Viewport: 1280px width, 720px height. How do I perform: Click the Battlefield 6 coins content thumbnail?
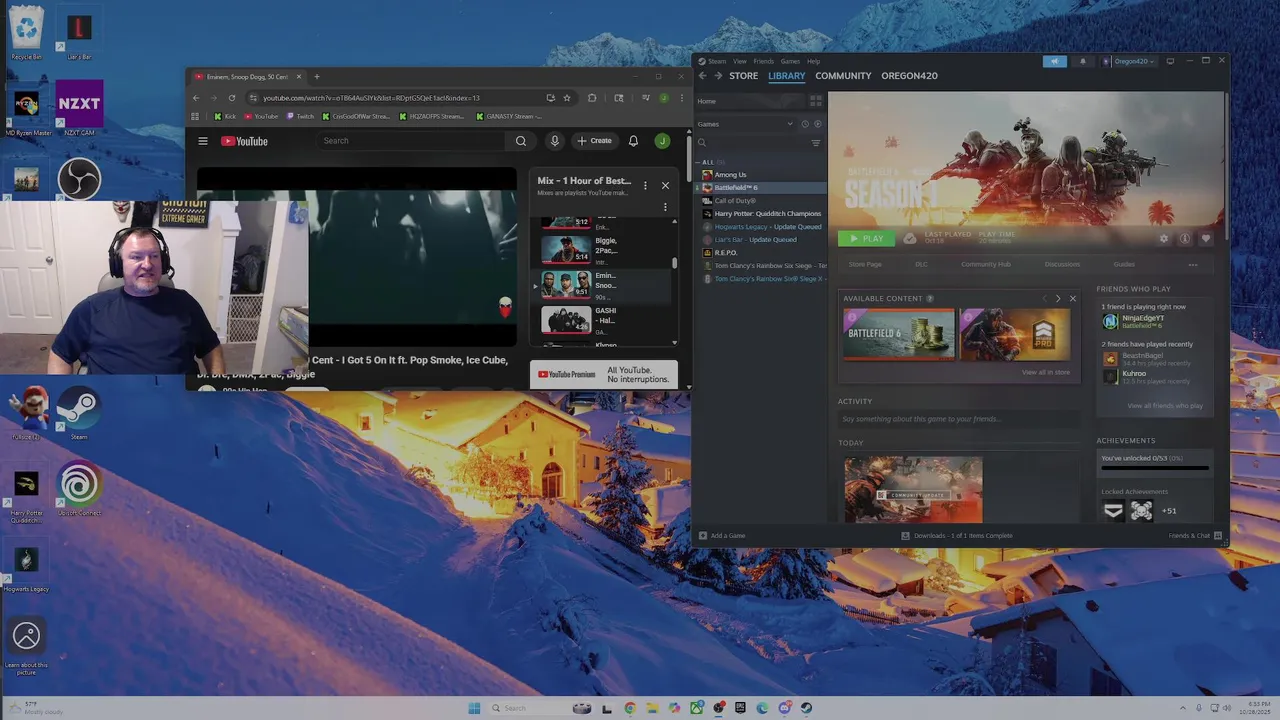click(x=898, y=334)
